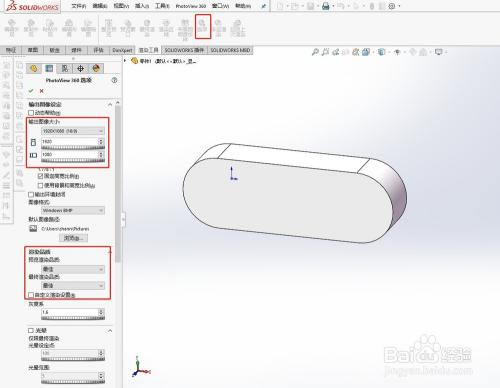This screenshot has height=388, width=500.
Task: Open the Insert menu
Action: click(x=142, y=6)
